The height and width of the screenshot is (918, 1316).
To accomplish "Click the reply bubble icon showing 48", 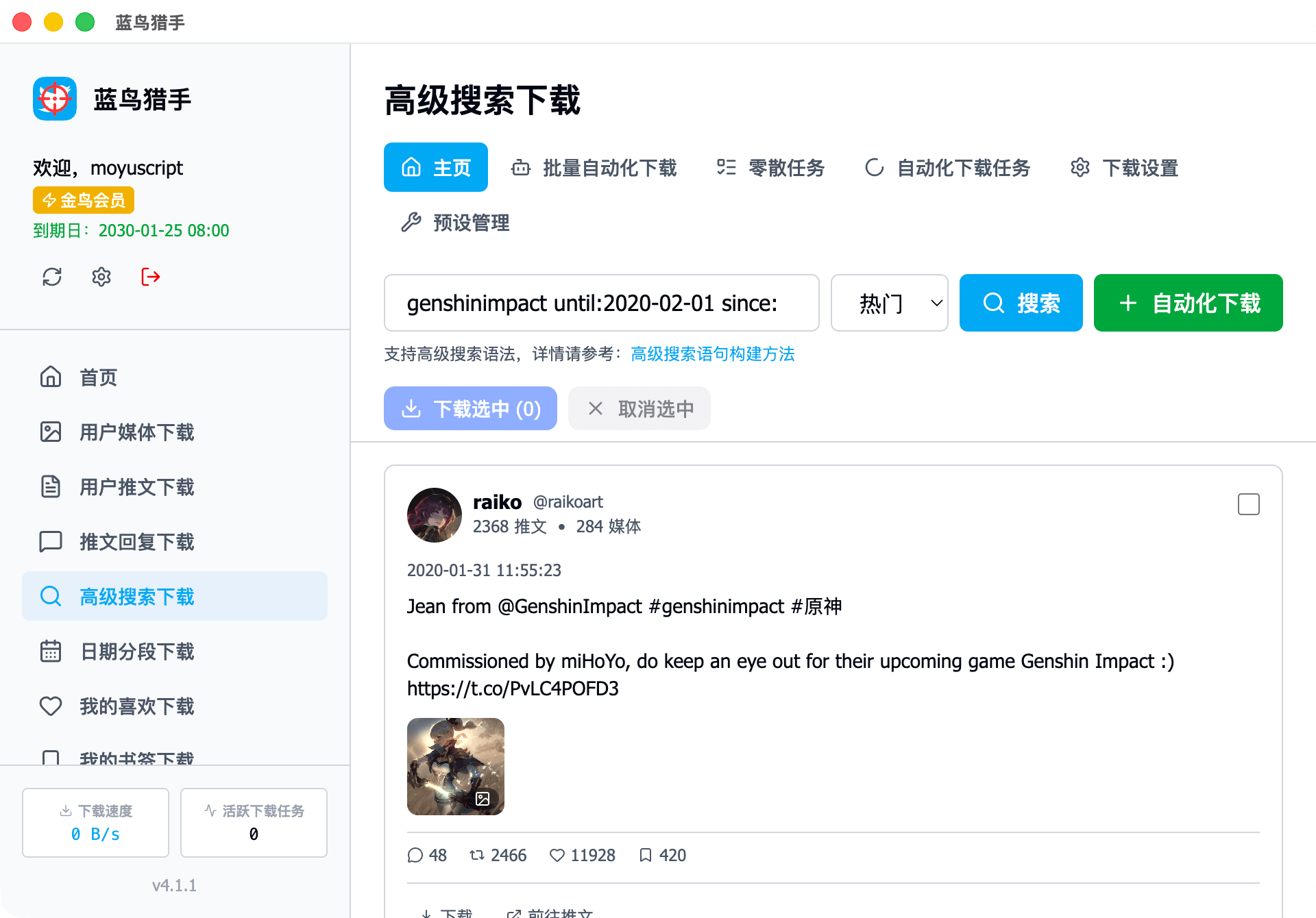I will tap(415, 855).
